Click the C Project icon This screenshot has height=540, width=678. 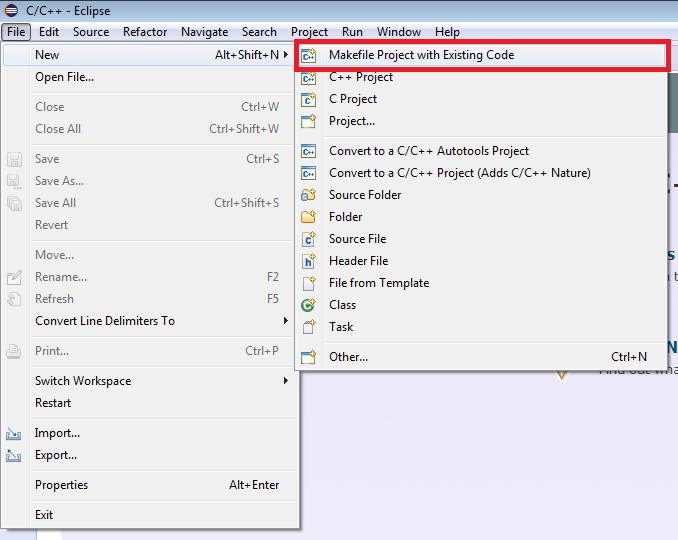(x=309, y=99)
